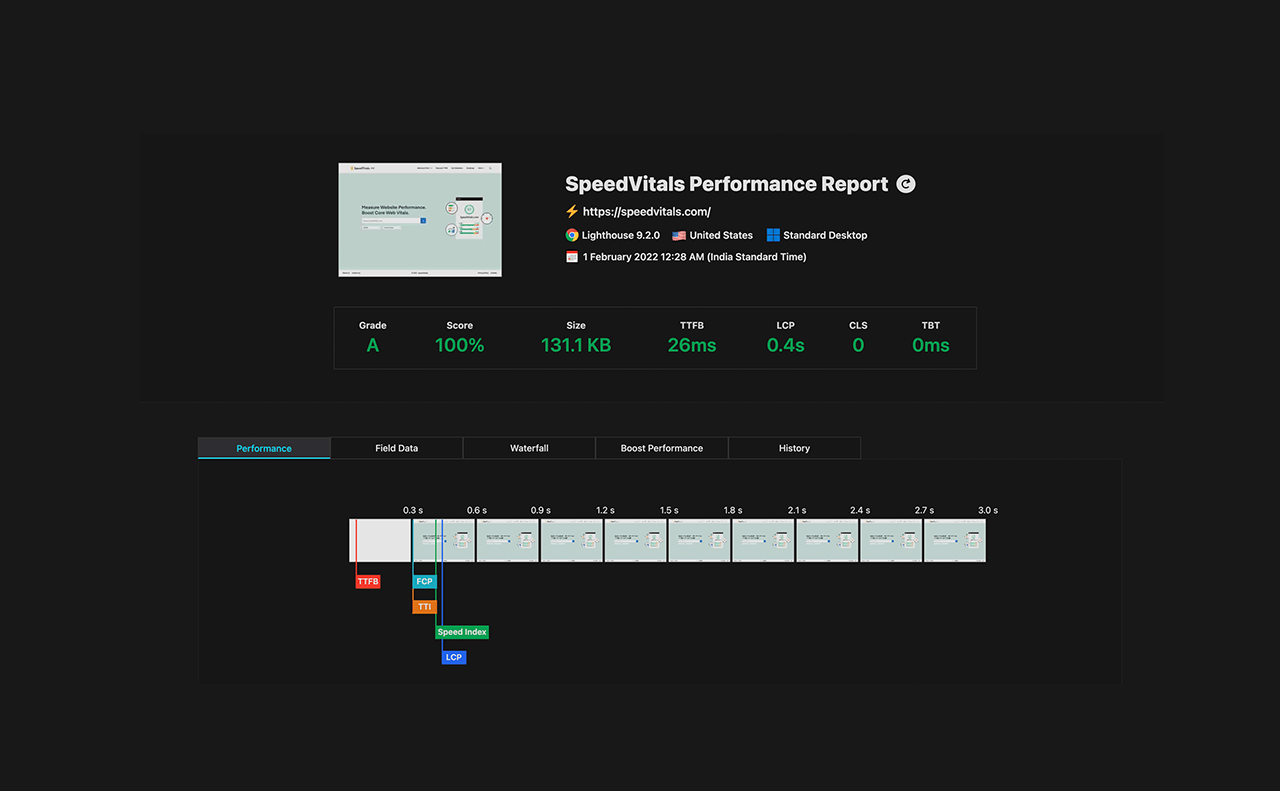Click the Chrome Lighthouse 9.2.0 icon
The width and height of the screenshot is (1280, 791).
(572, 235)
